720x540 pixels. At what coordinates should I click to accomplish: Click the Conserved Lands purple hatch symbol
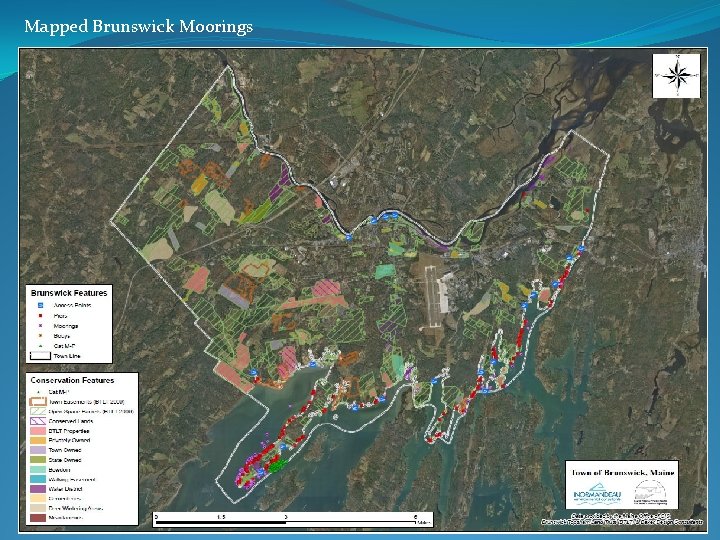38,421
